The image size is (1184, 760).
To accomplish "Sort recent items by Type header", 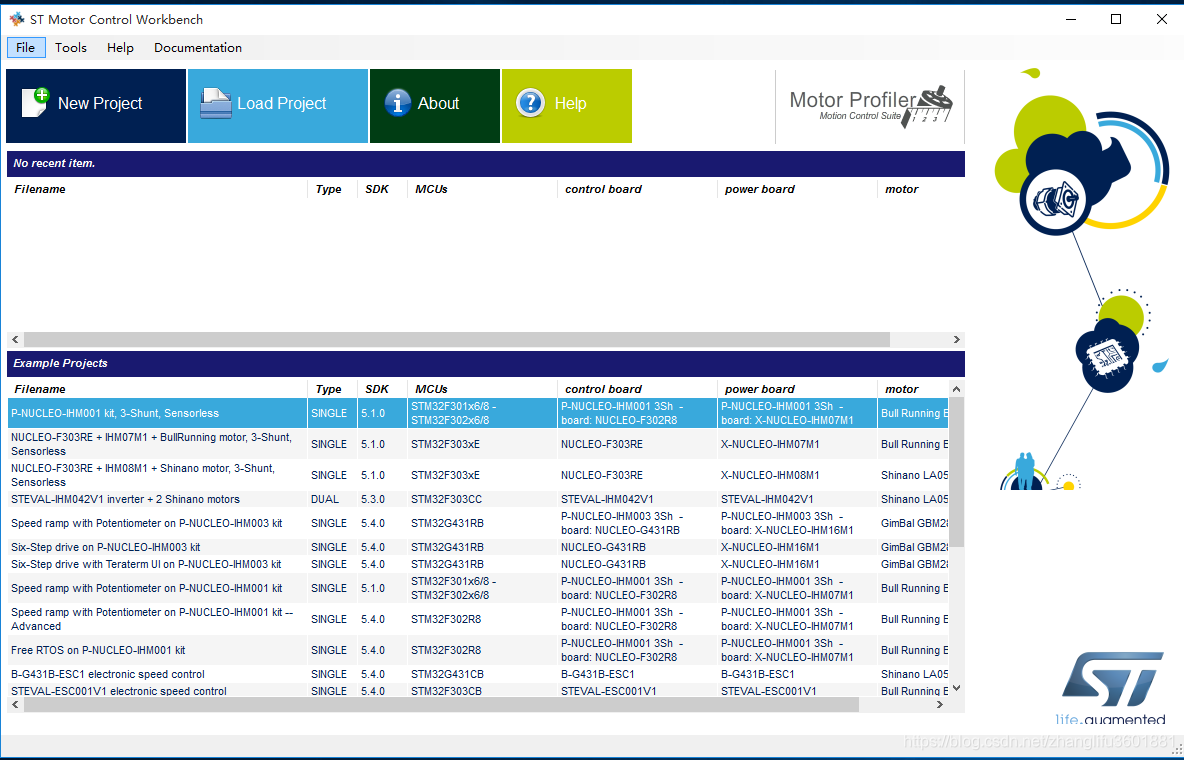I will click(332, 190).
